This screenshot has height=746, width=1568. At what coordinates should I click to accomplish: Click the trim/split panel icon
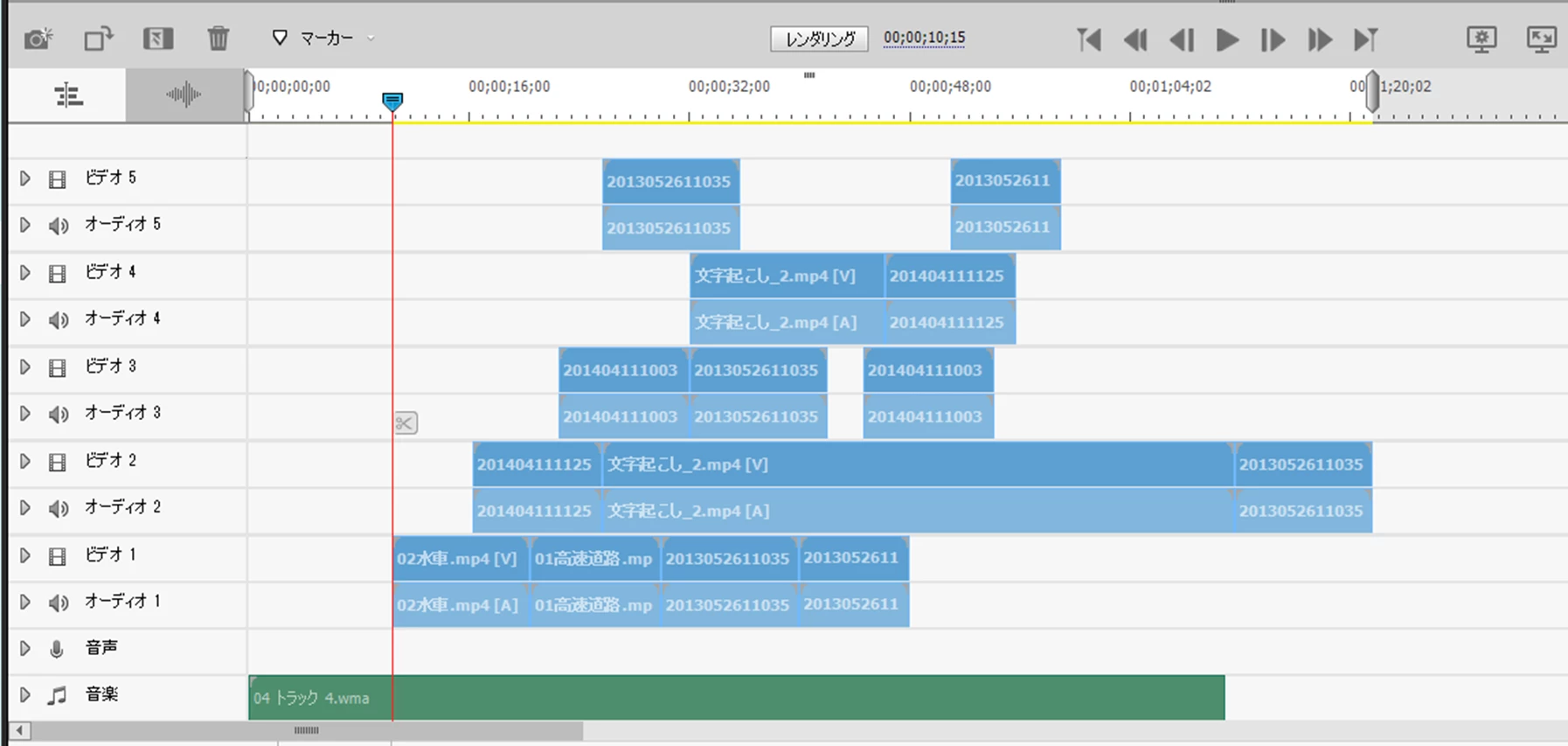coord(158,38)
